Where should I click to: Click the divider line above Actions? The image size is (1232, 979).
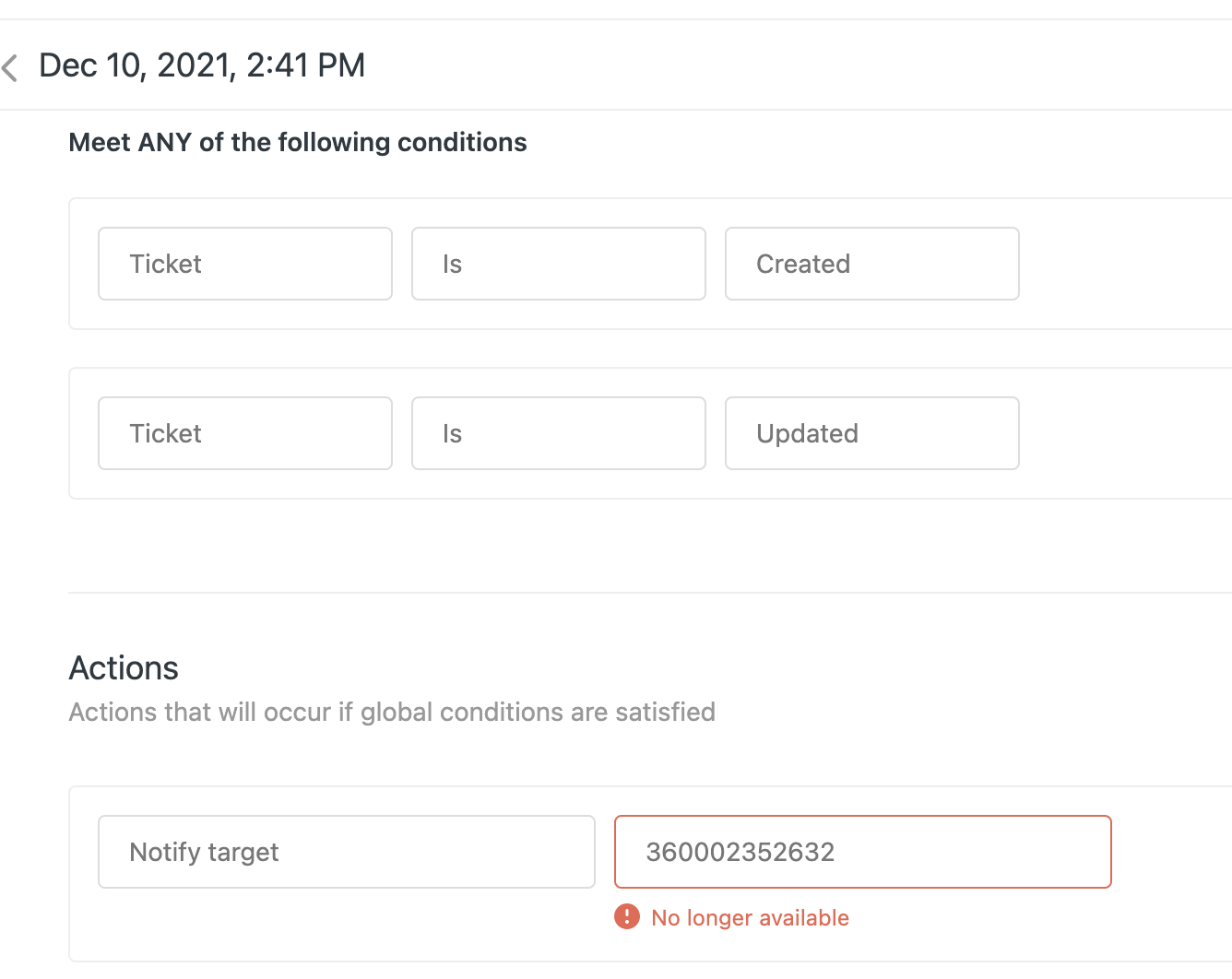click(646, 593)
